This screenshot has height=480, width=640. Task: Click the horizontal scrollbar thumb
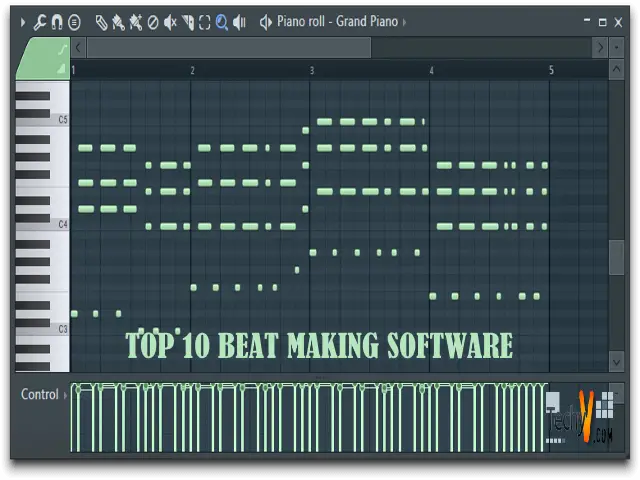(229, 48)
